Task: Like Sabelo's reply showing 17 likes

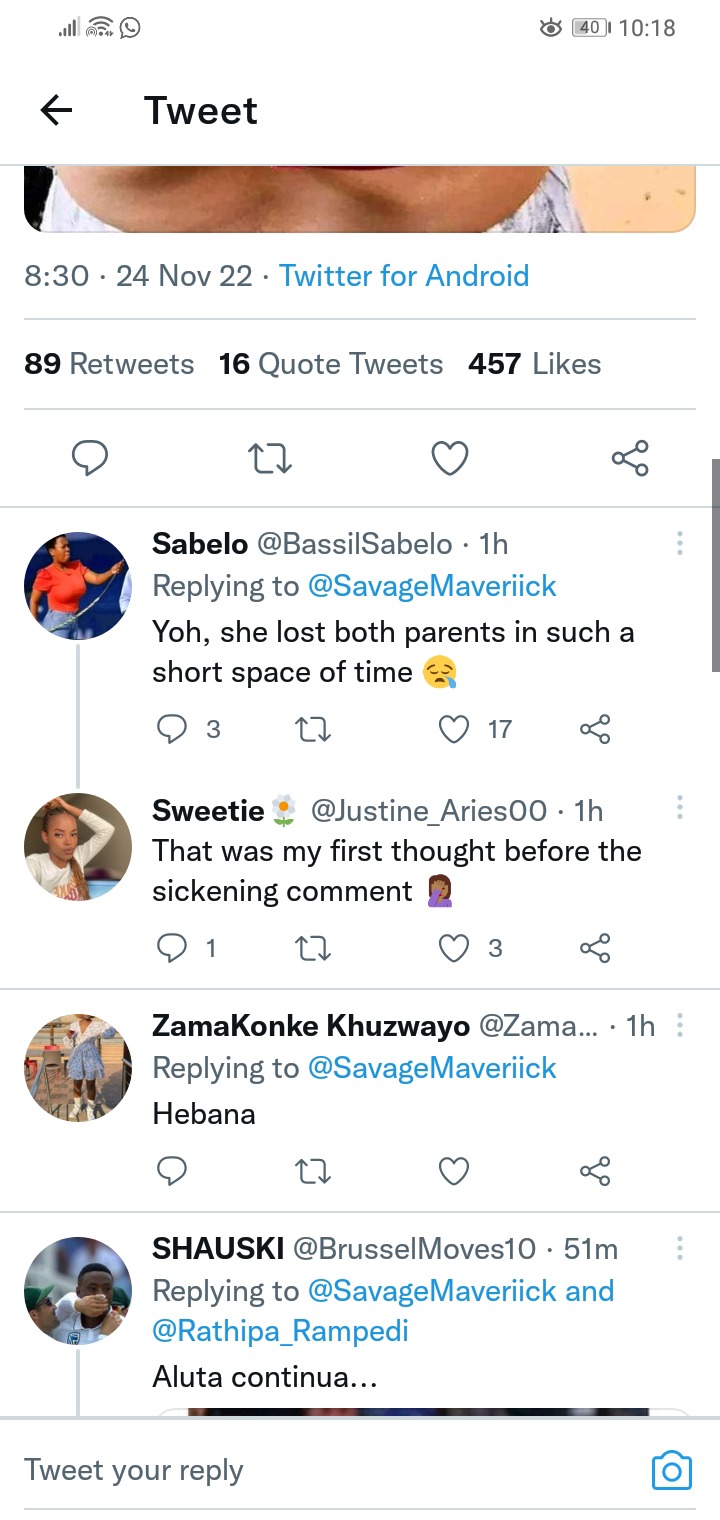Action: click(455, 730)
